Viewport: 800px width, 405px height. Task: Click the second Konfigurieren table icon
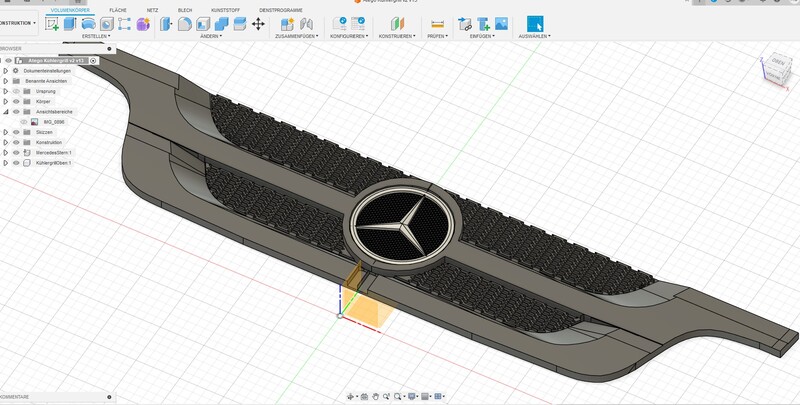(x=358, y=23)
